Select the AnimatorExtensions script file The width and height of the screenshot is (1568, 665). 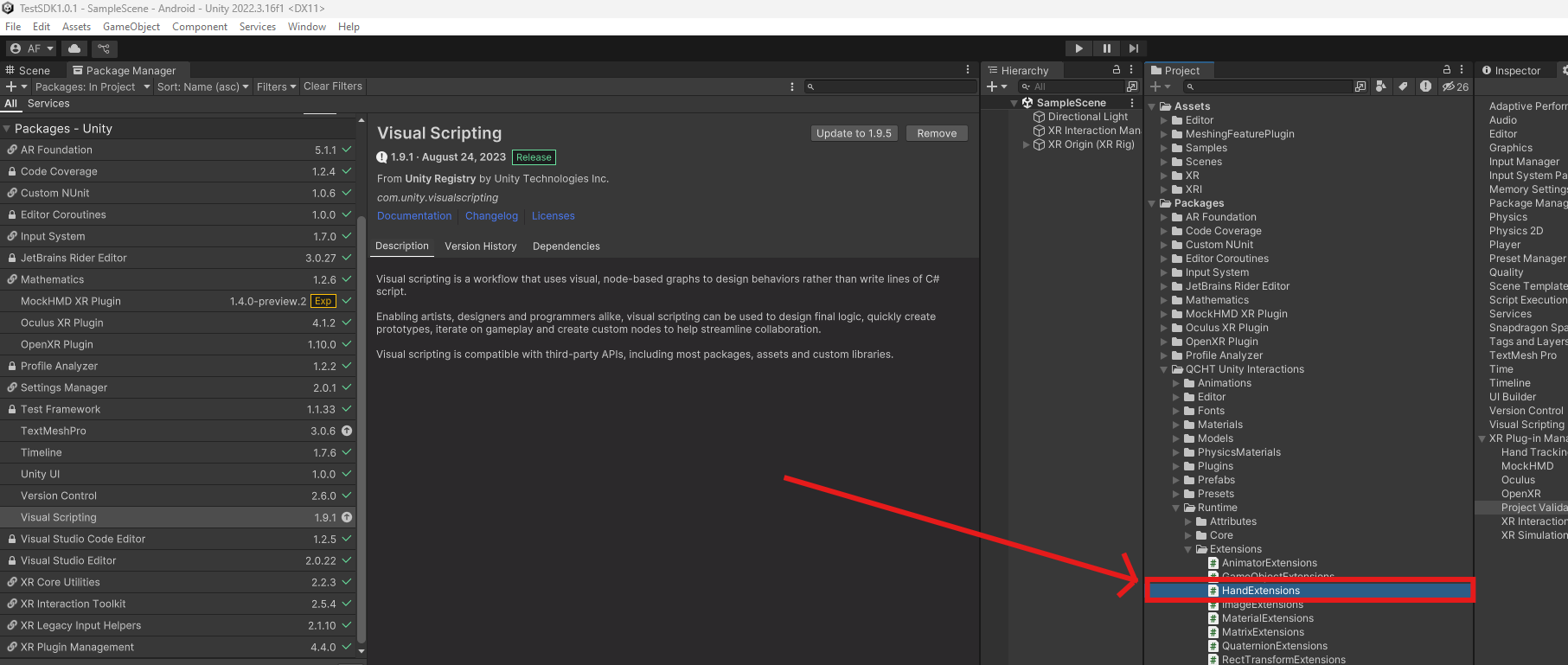click(x=1269, y=563)
